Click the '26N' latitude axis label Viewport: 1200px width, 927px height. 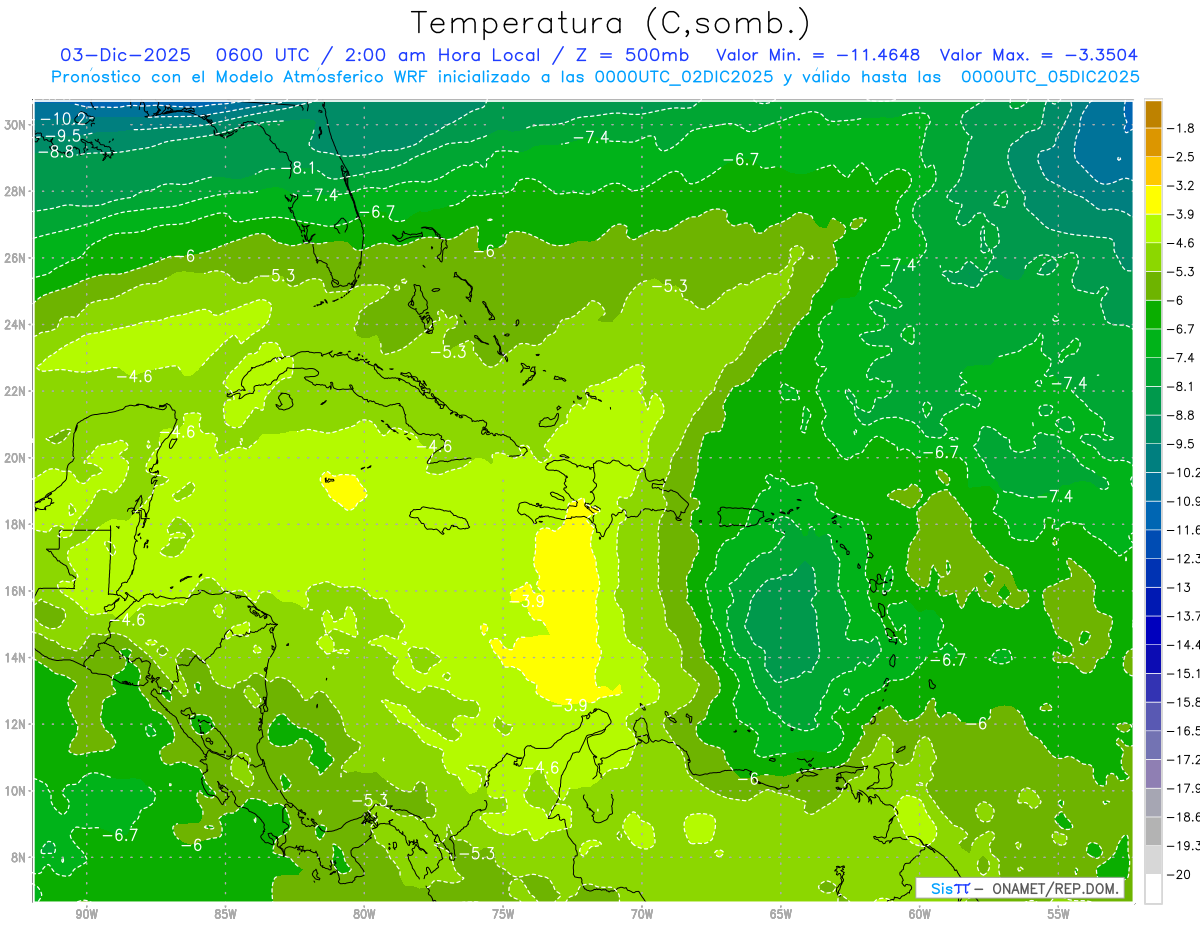[x=16, y=257]
